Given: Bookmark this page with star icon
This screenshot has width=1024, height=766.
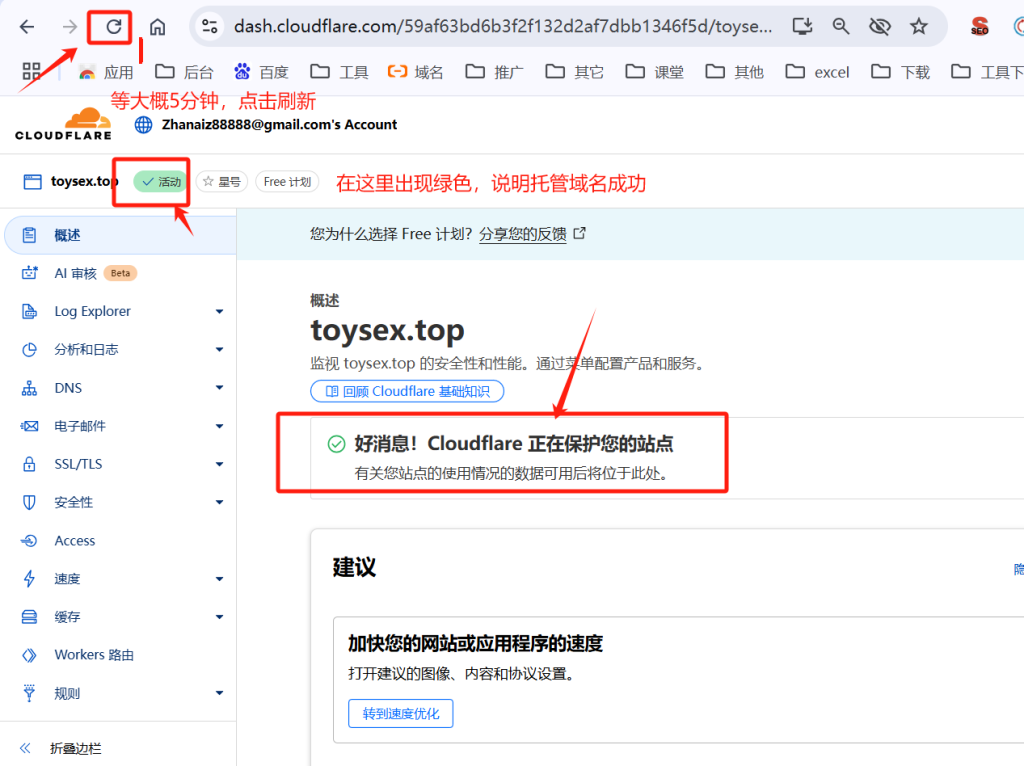Looking at the screenshot, I should (x=919, y=27).
